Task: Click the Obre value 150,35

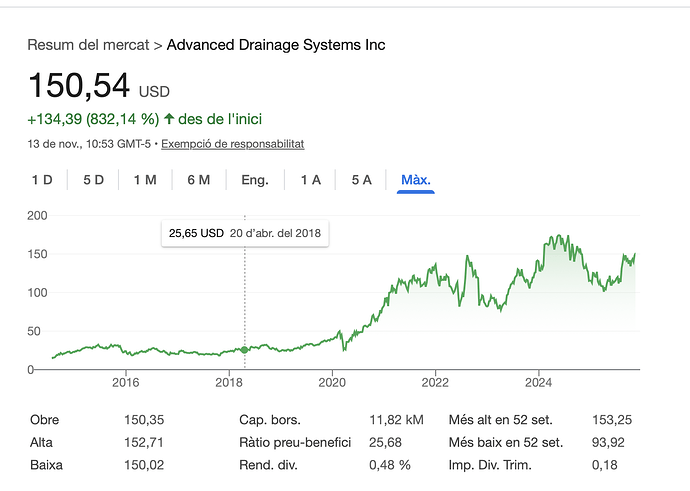Action: [144, 420]
